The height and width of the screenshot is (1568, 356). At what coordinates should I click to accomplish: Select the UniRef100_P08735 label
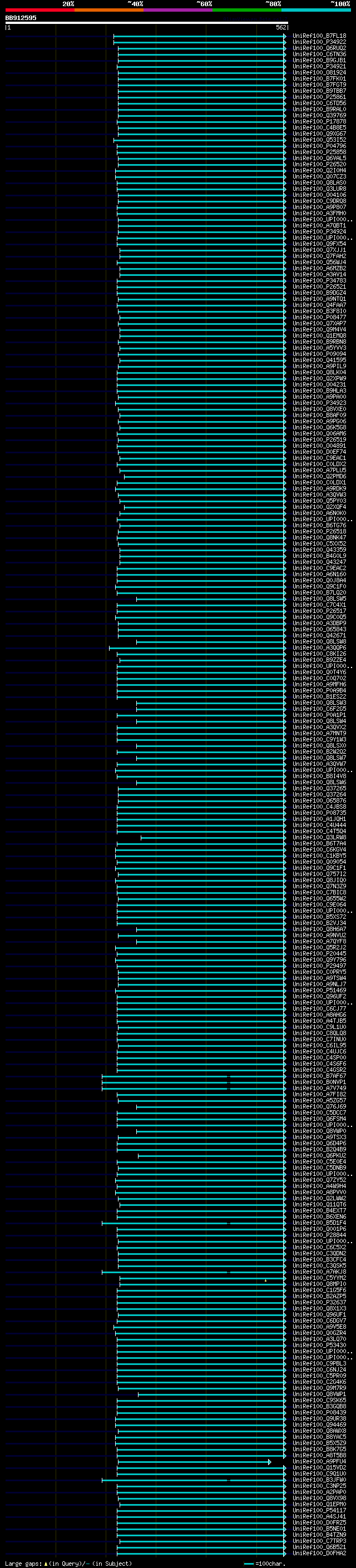pyautogui.click(x=319, y=813)
